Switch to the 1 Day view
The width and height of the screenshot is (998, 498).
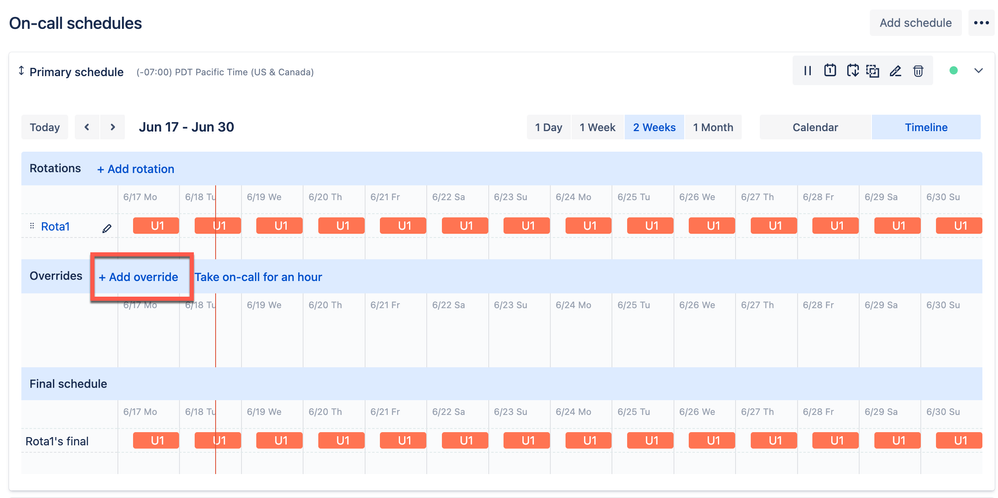(x=549, y=127)
